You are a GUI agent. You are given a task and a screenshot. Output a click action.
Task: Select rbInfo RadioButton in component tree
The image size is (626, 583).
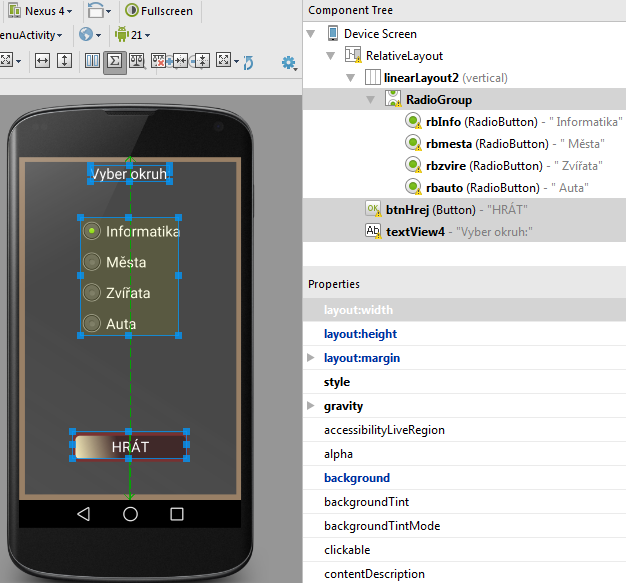pyautogui.click(x=523, y=122)
